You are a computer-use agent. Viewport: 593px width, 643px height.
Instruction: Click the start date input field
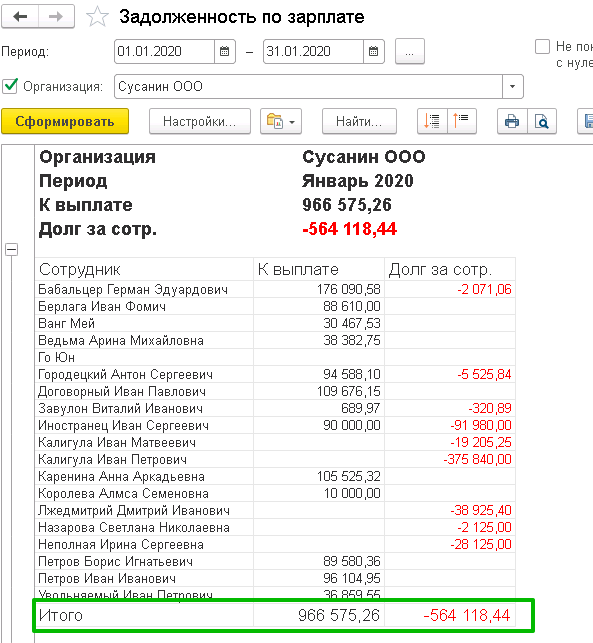(164, 52)
